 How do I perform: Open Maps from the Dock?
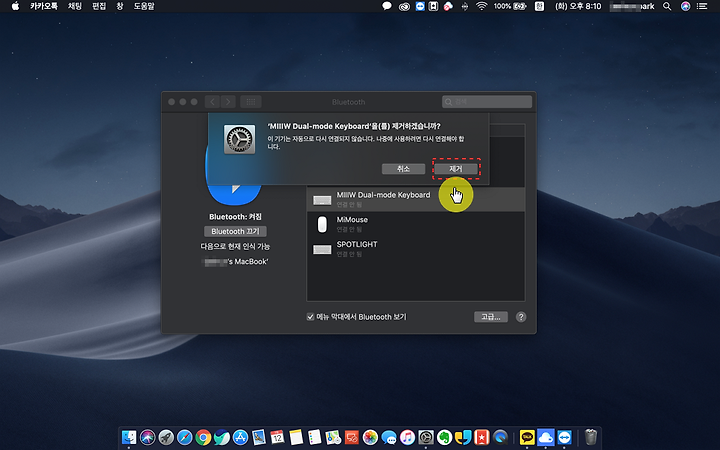333,437
